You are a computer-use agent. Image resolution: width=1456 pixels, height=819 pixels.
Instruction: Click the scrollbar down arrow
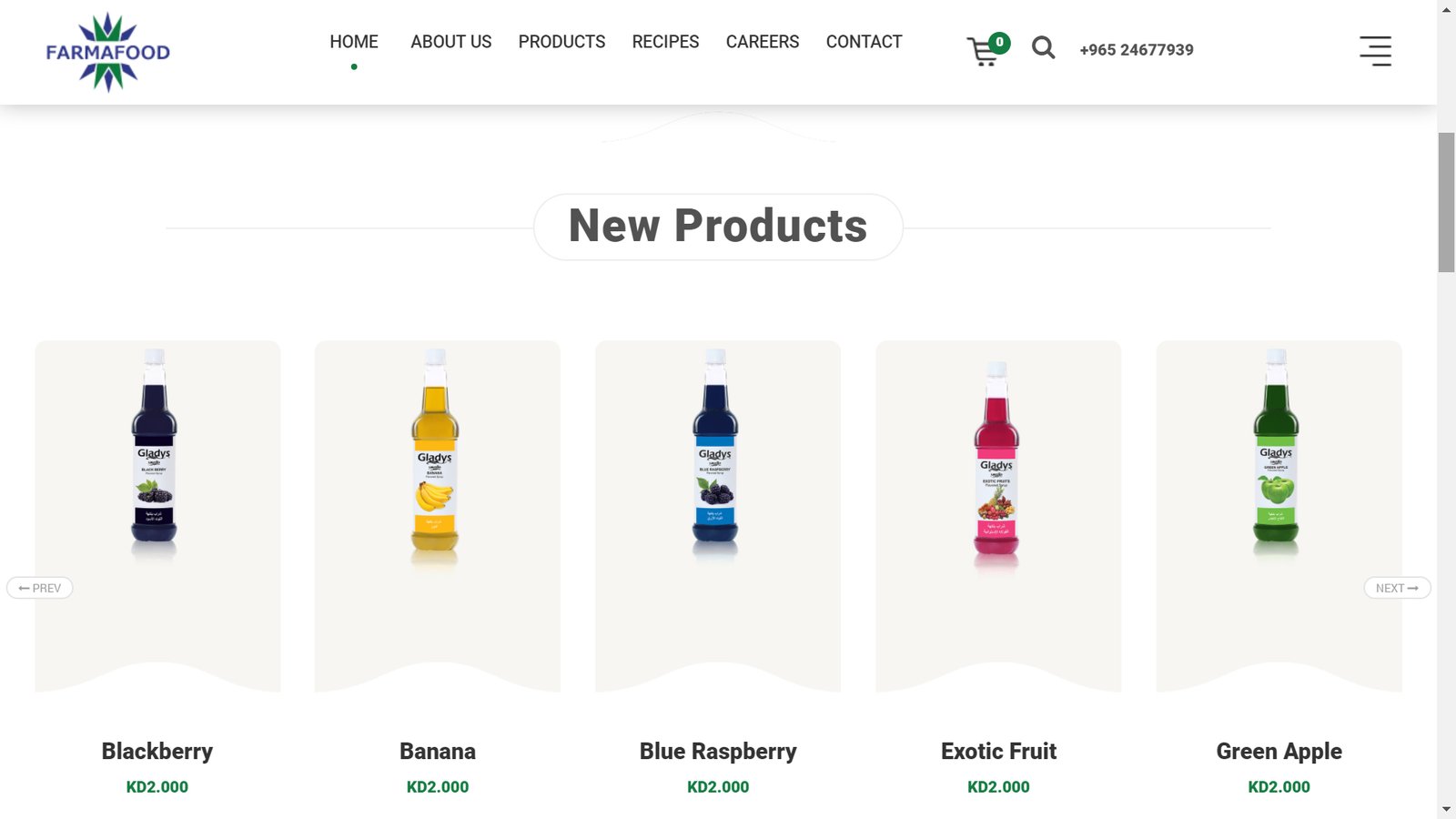click(x=1446, y=809)
